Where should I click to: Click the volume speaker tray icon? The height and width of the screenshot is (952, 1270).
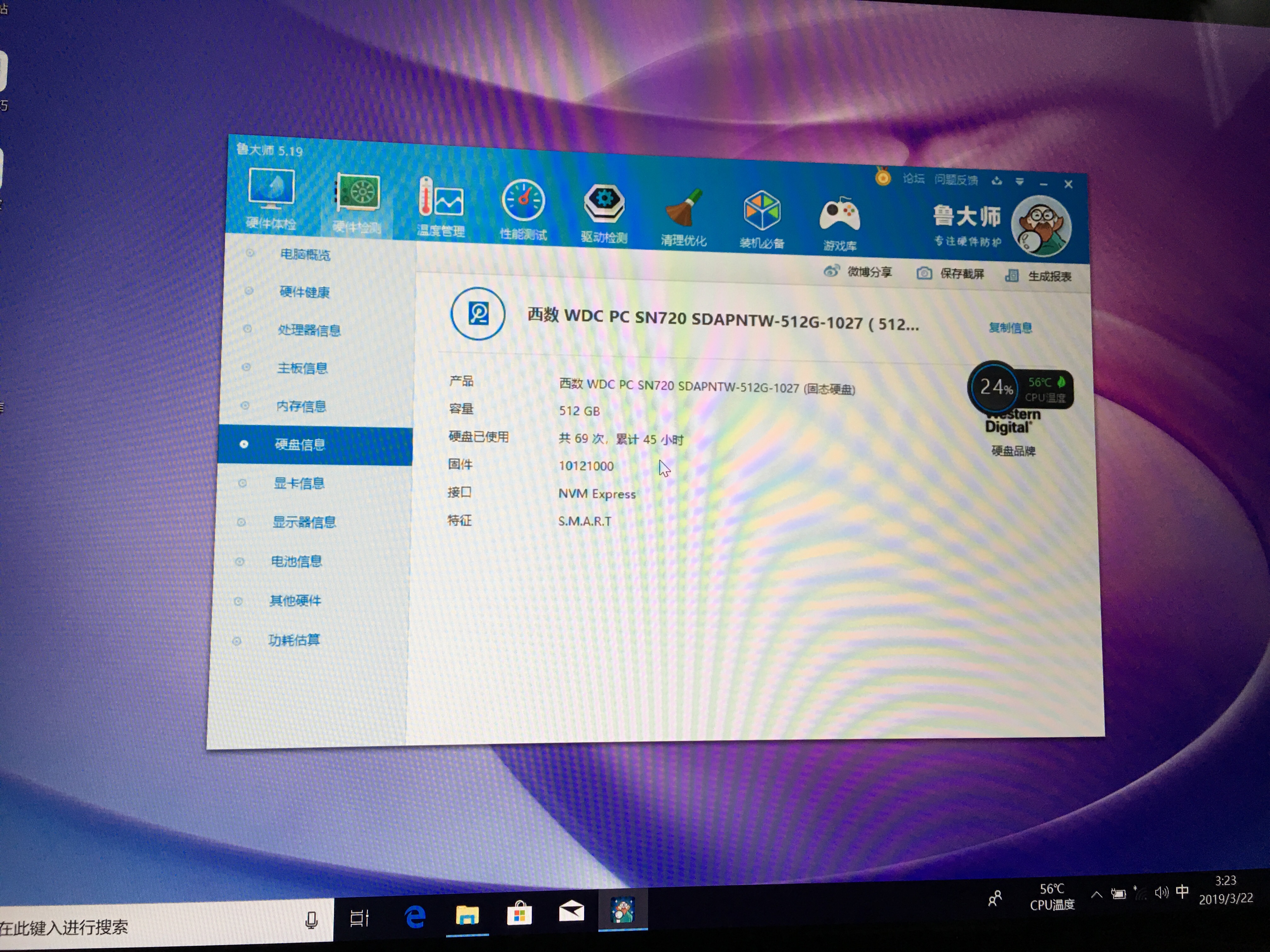click(x=1161, y=892)
